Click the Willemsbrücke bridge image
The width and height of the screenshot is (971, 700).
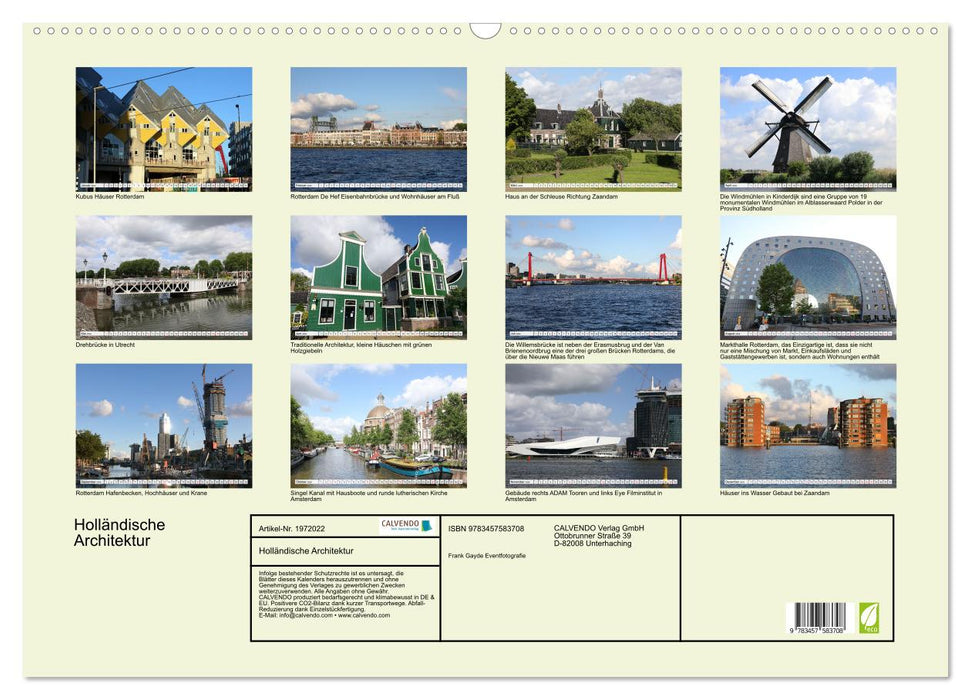pyautogui.click(x=593, y=283)
